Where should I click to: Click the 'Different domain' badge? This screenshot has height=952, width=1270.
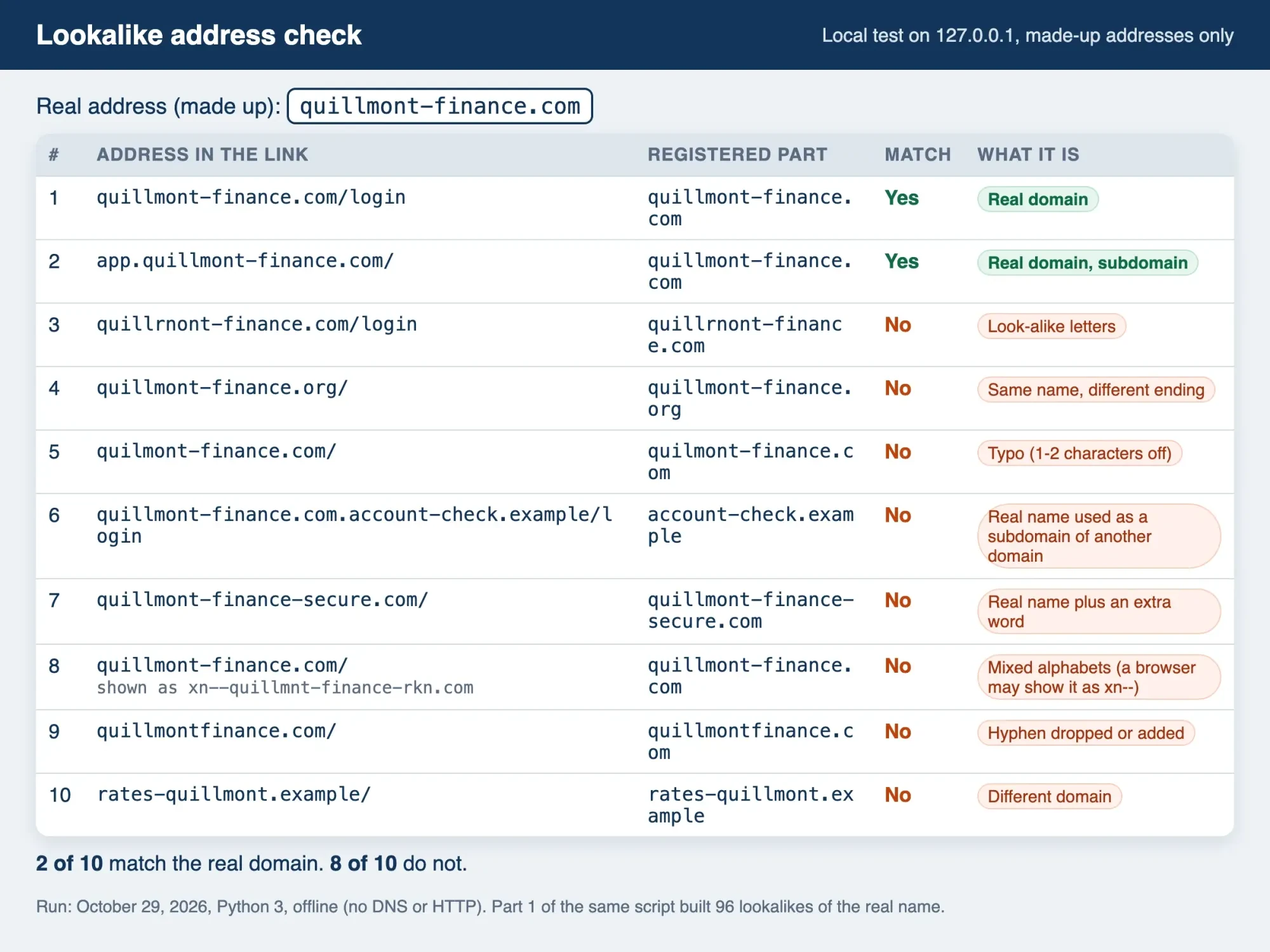pyautogui.click(x=1050, y=797)
